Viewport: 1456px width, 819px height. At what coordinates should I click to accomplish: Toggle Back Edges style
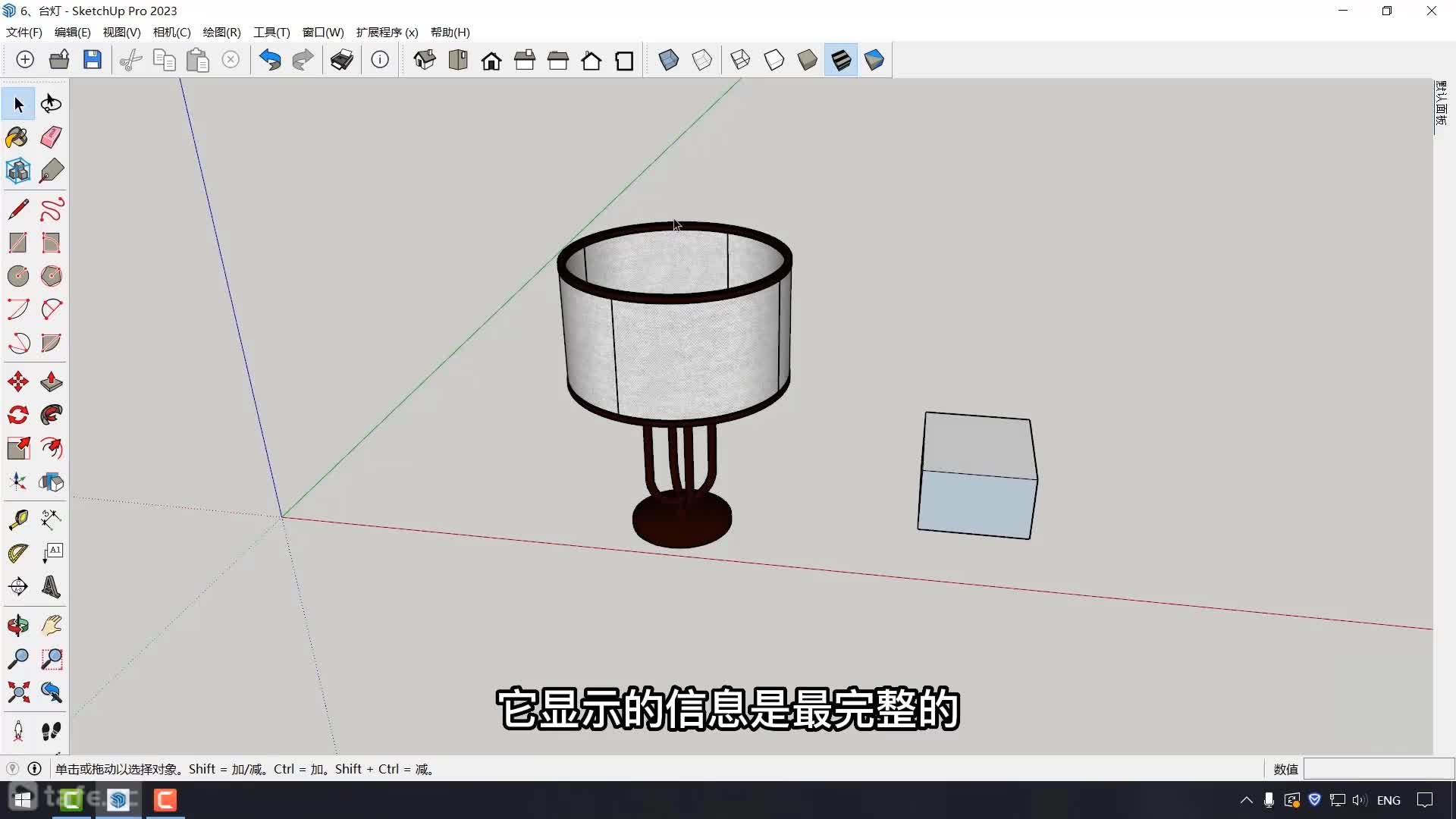[x=702, y=60]
